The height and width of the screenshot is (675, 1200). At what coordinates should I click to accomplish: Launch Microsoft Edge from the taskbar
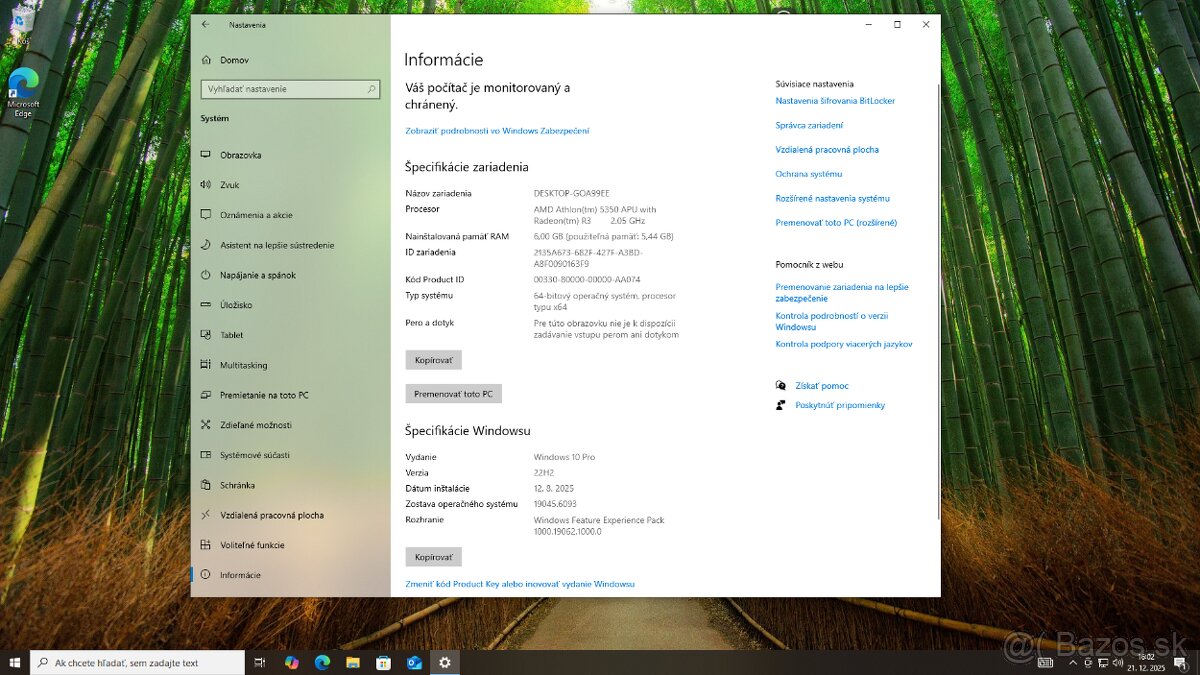[322, 662]
